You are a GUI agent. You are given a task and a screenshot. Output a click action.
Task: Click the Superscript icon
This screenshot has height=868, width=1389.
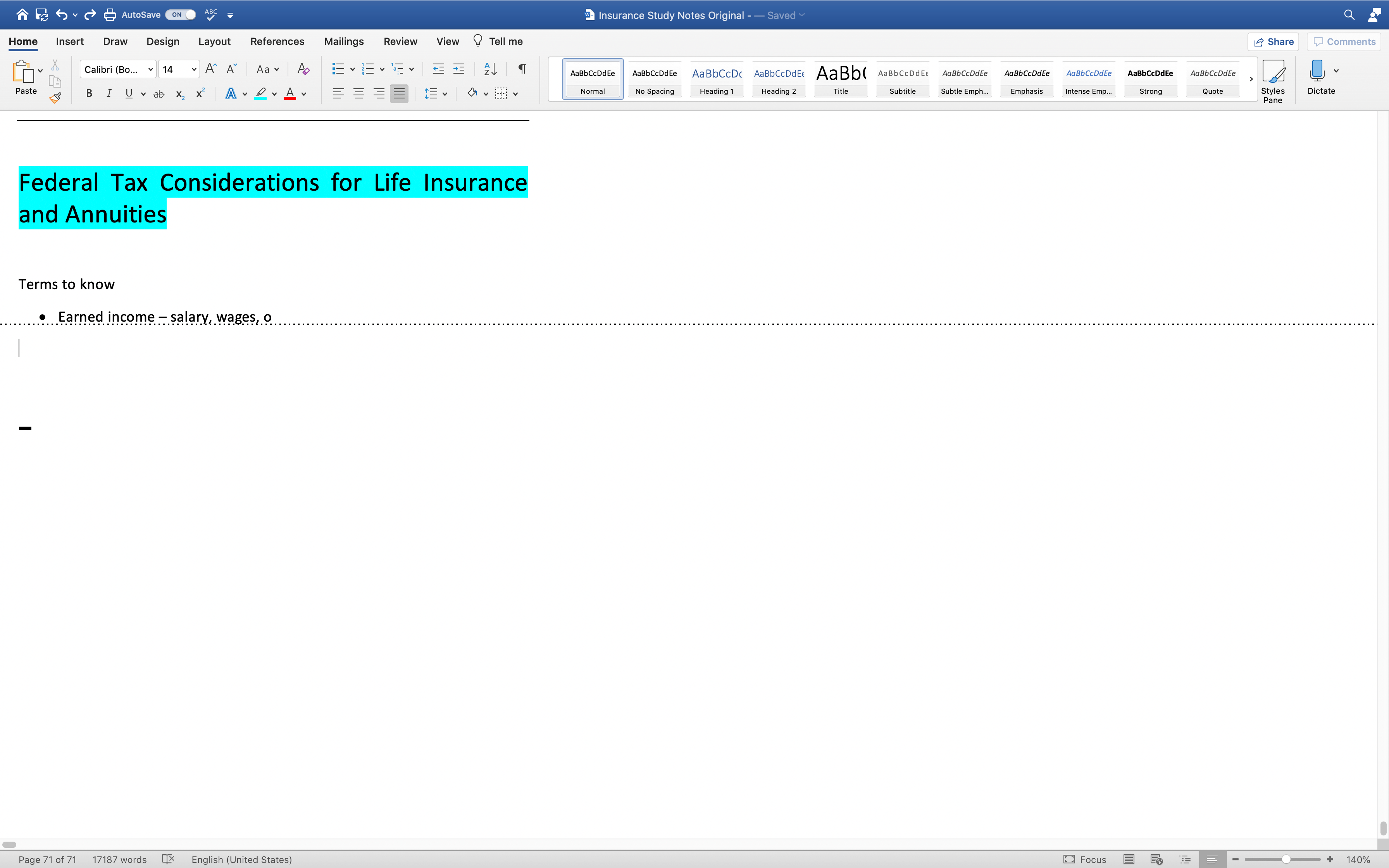(x=200, y=93)
